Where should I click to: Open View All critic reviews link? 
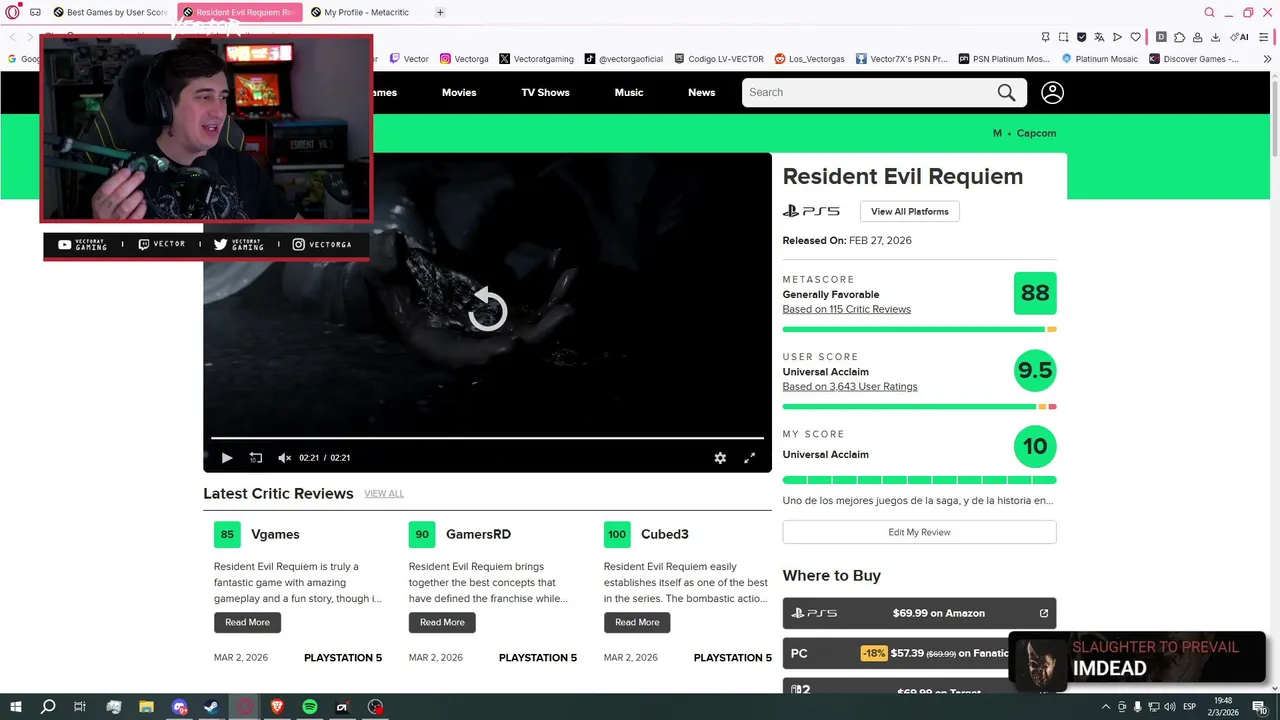(x=384, y=494)
